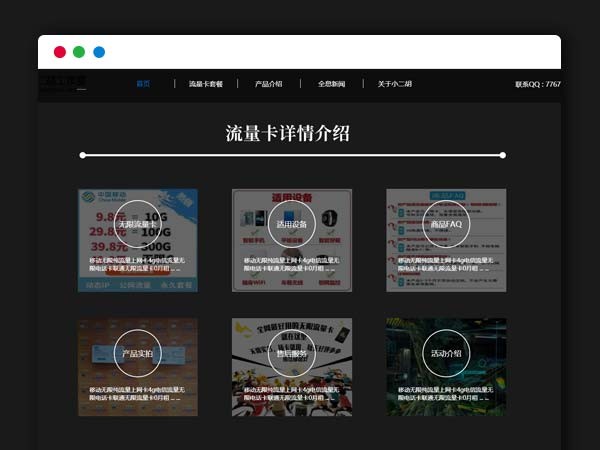
Task: Open the 产品介绍 navigation item
Action: [268, 84]
